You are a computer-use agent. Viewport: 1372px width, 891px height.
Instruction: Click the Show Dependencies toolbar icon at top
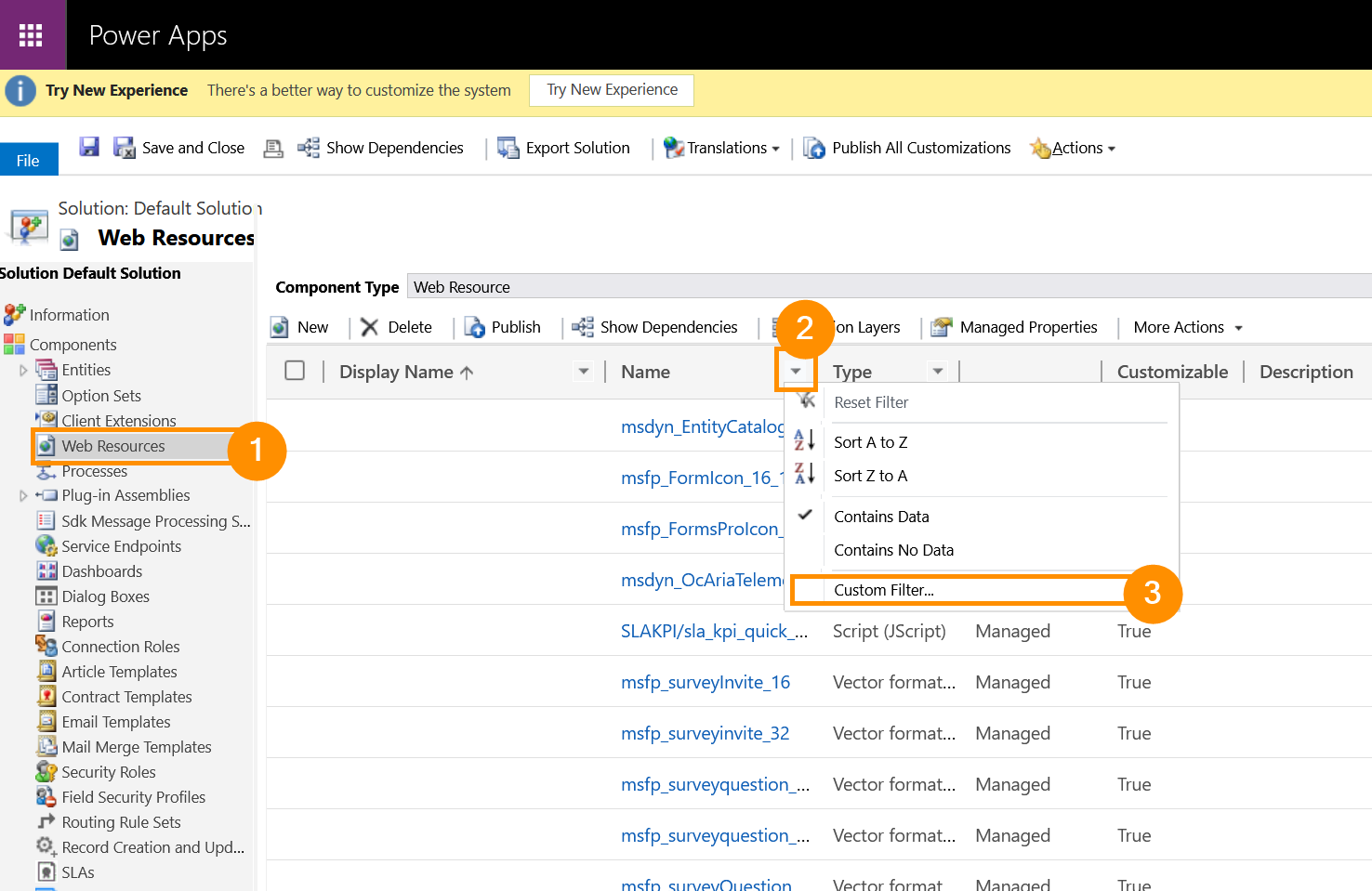(309, 148)
